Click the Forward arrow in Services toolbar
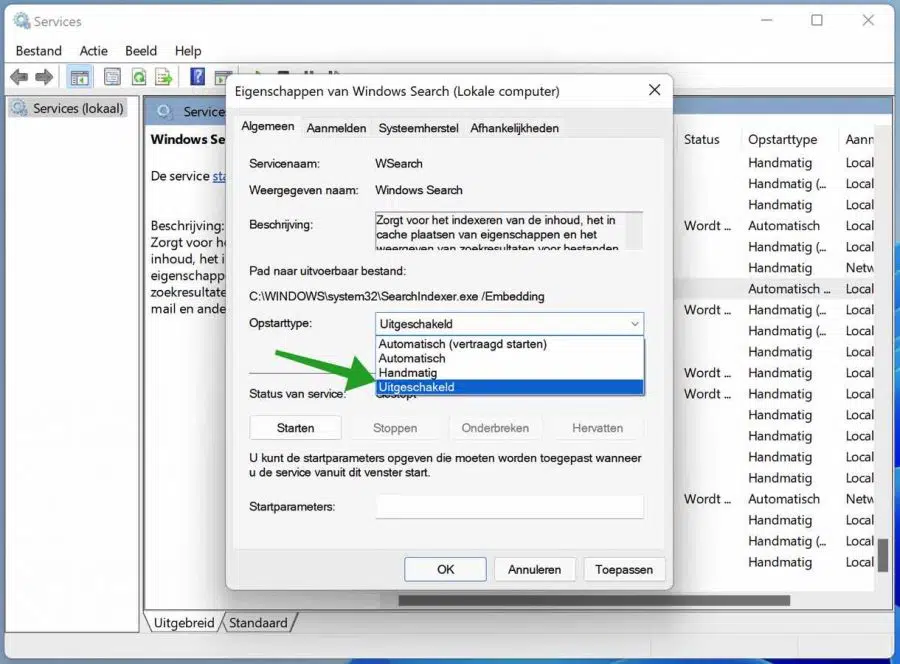This screenshot has width=900, height=664. click(x=44, y=76)
